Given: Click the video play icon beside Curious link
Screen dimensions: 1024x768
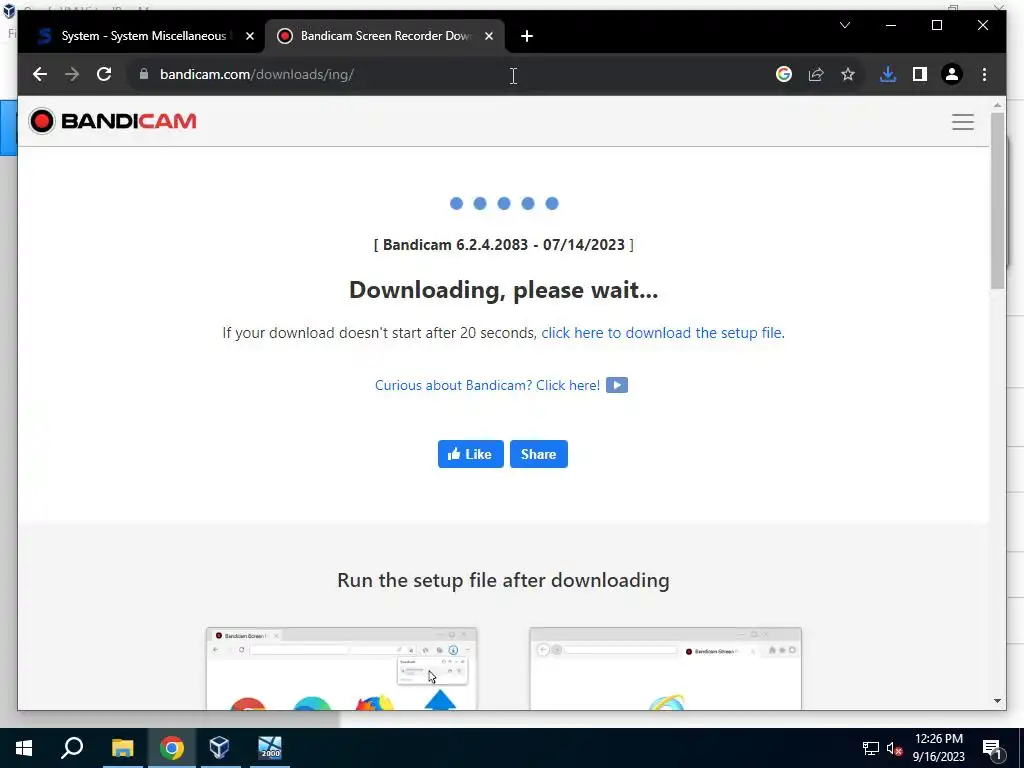Looking at the screenshot, I should pyautogui.click(x=616, y=385).
